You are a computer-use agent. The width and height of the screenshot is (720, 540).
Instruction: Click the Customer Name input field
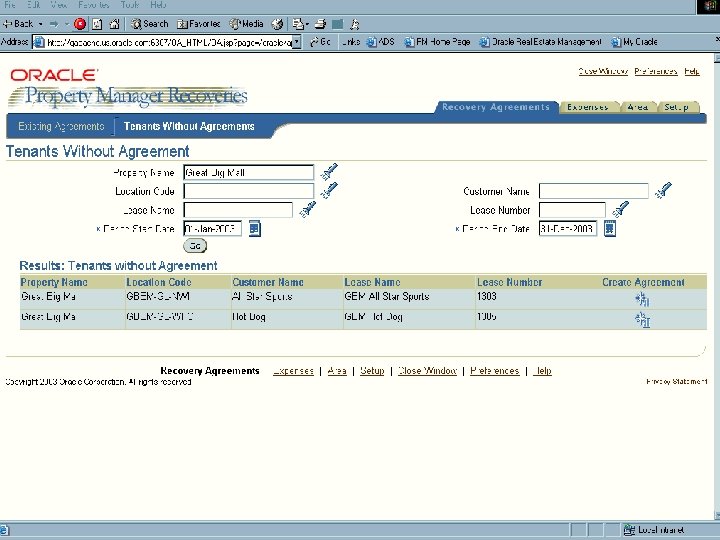click(593, 191)
